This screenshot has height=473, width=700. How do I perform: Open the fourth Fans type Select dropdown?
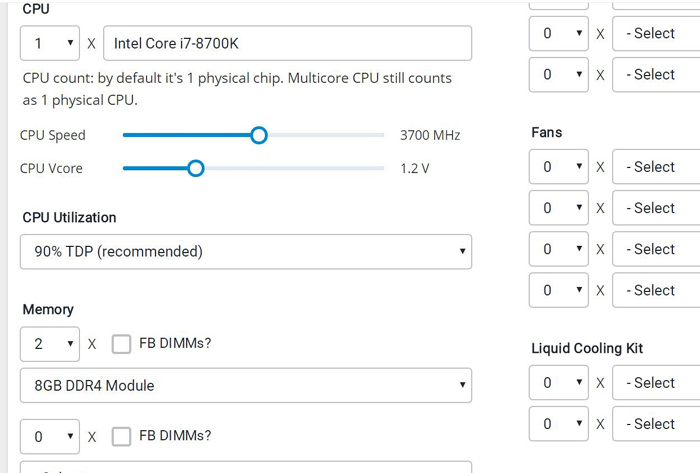[655, 290]
